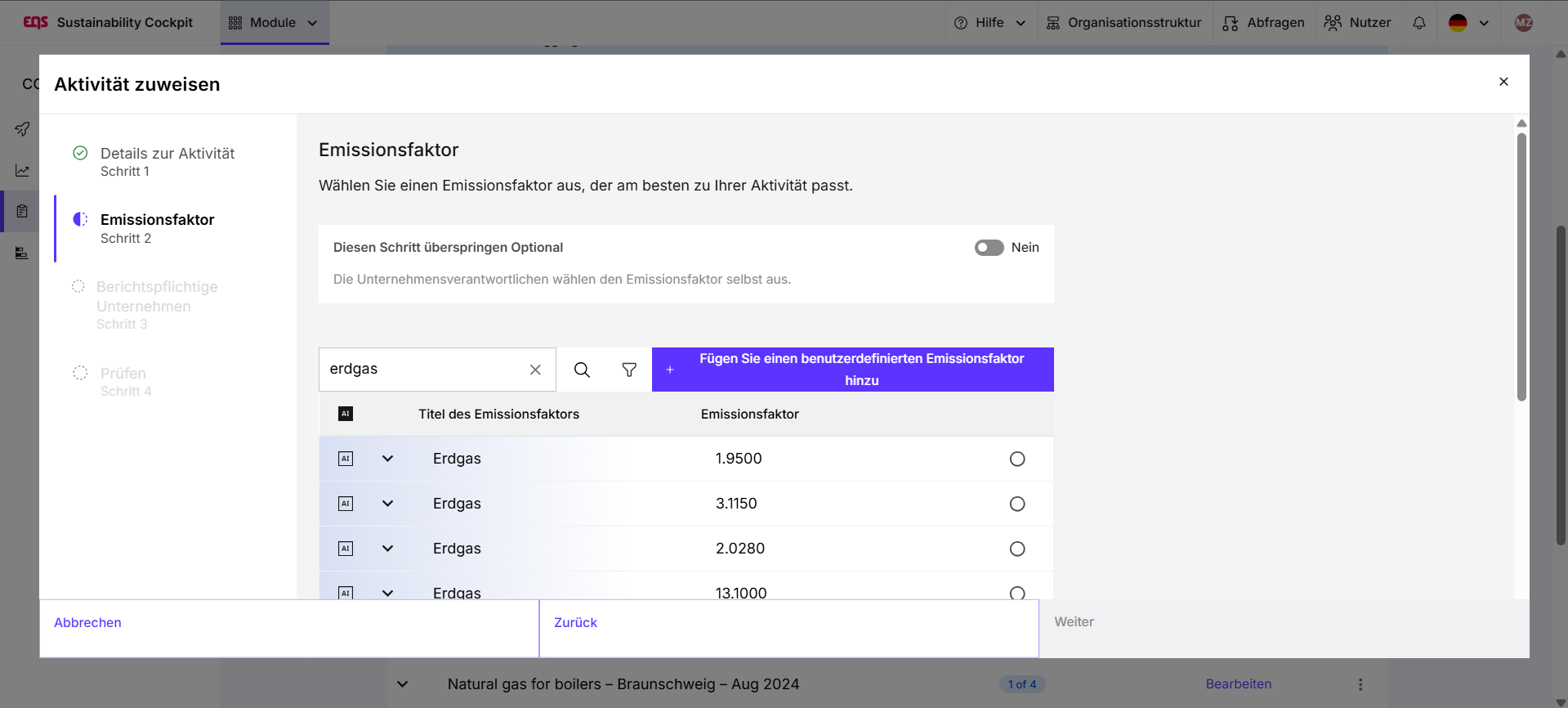Click the MZ user avatar
The width and height of the screenshot is (1568, 708).
point(1523,23)
